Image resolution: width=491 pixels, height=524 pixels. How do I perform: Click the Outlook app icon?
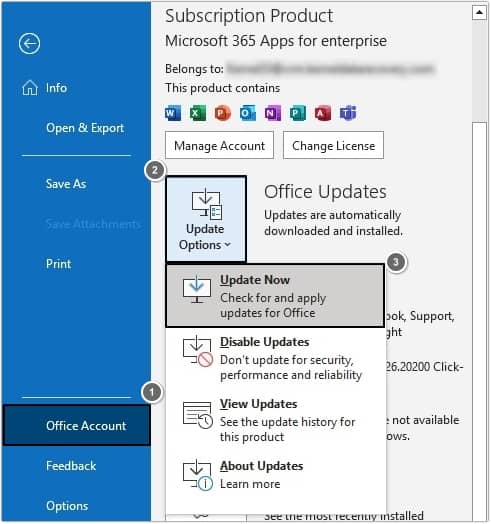tap(248, 113)
